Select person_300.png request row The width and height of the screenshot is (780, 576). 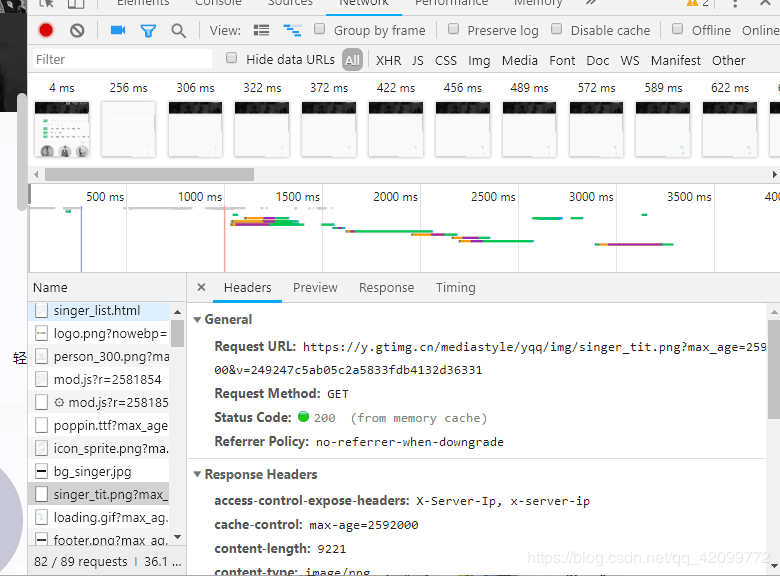[99, 356]
